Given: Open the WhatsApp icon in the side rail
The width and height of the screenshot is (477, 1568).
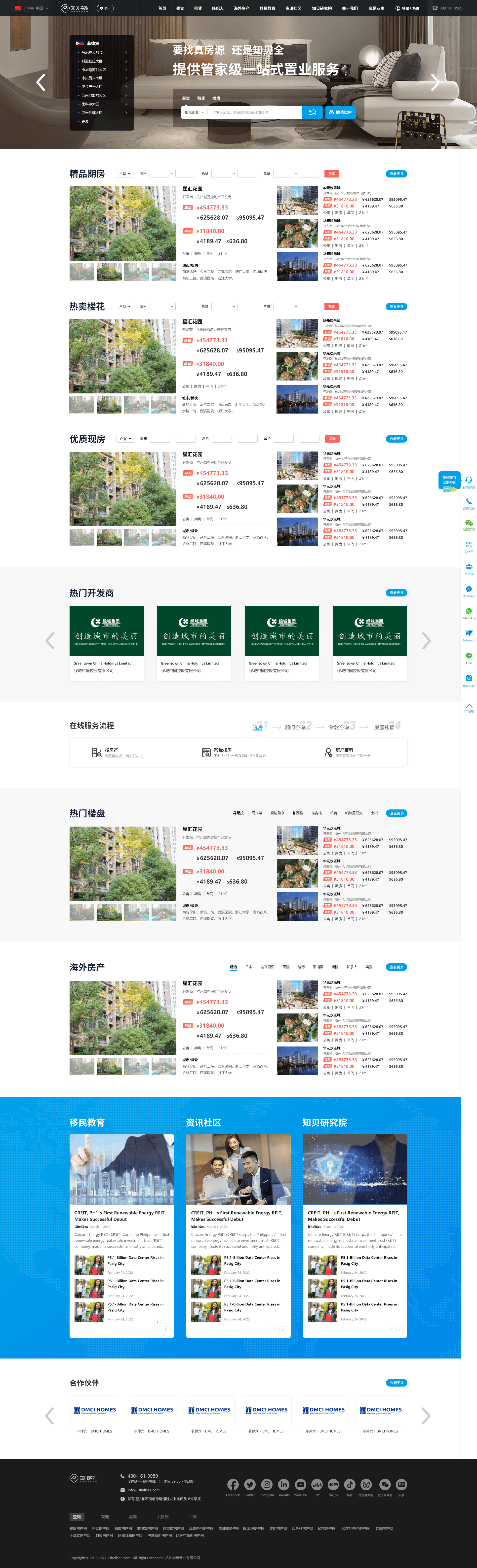Looking at the screenshot, I should (x=469, y=611).
